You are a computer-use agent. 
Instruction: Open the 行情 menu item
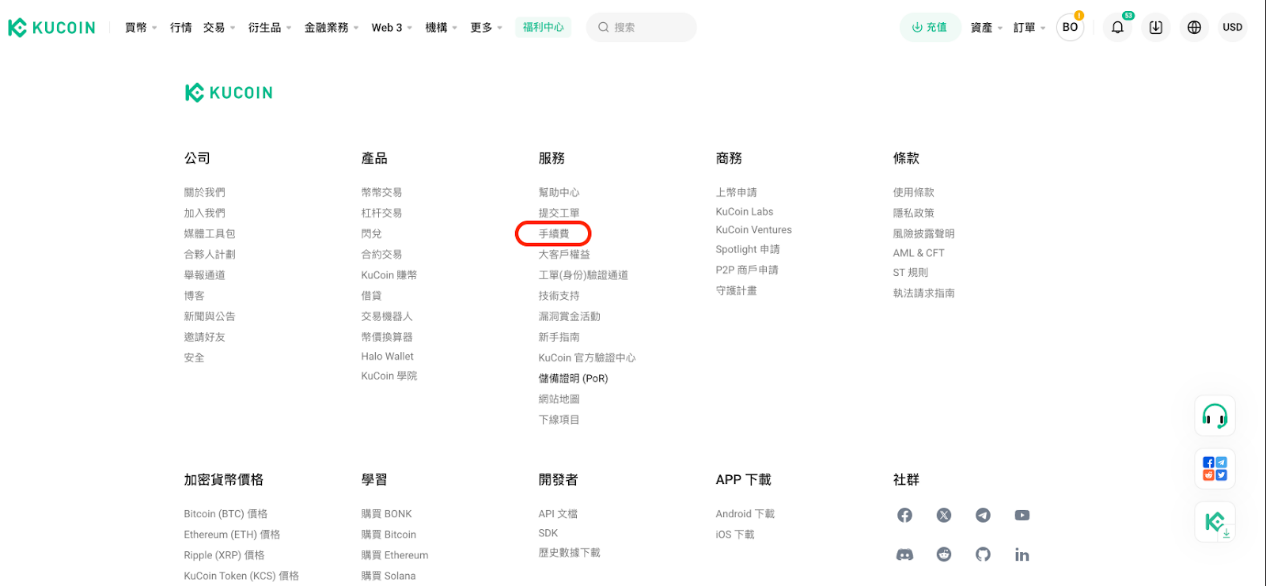point(181,27)
